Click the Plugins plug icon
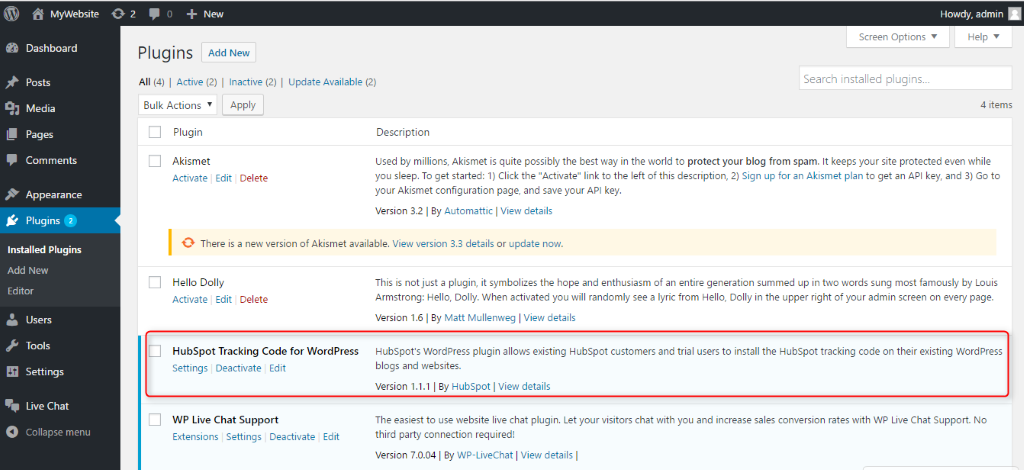Viewport: 1024px width, 470px height. (12, 221)
